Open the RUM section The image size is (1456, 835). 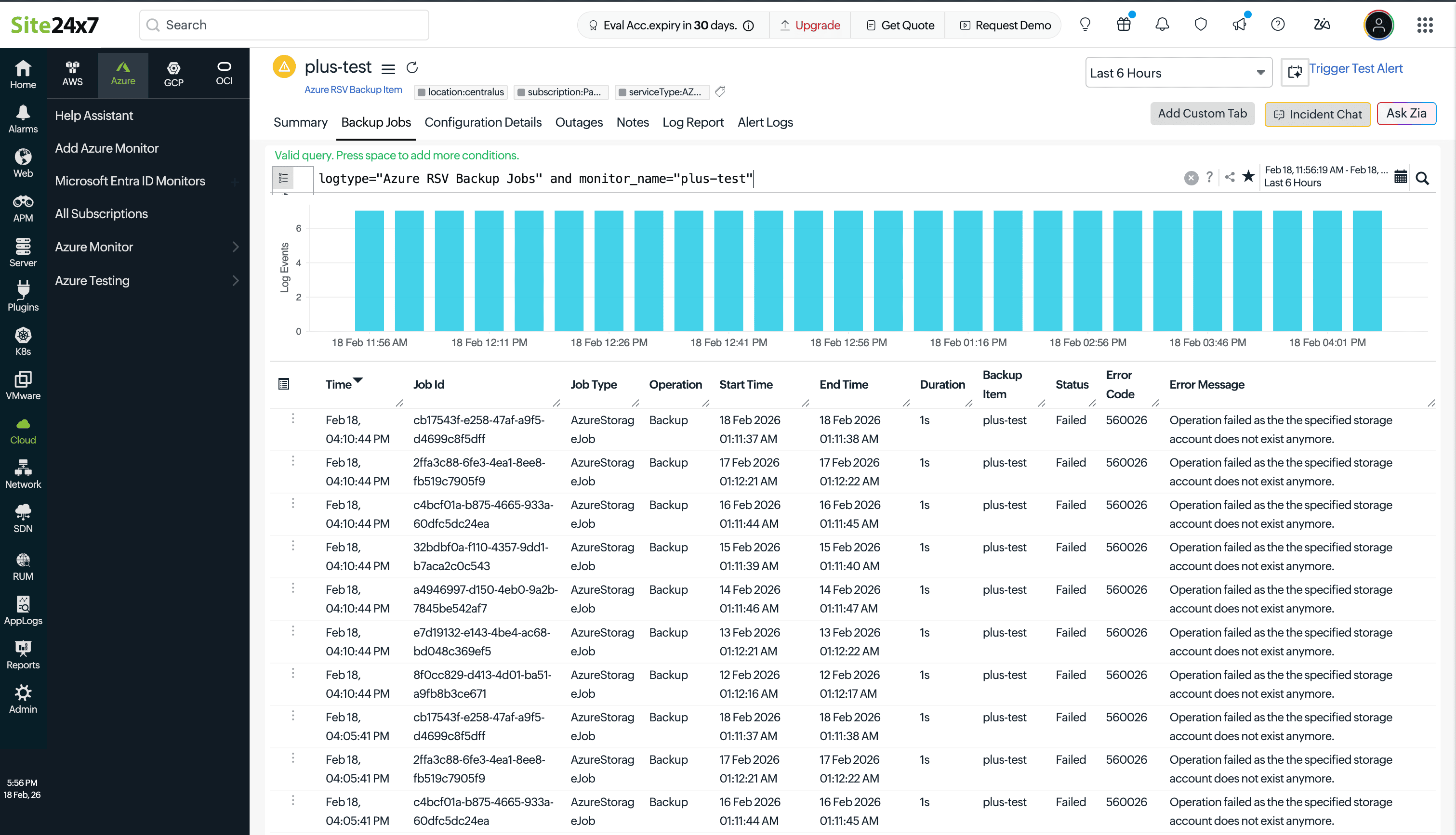tap(23, 567)
